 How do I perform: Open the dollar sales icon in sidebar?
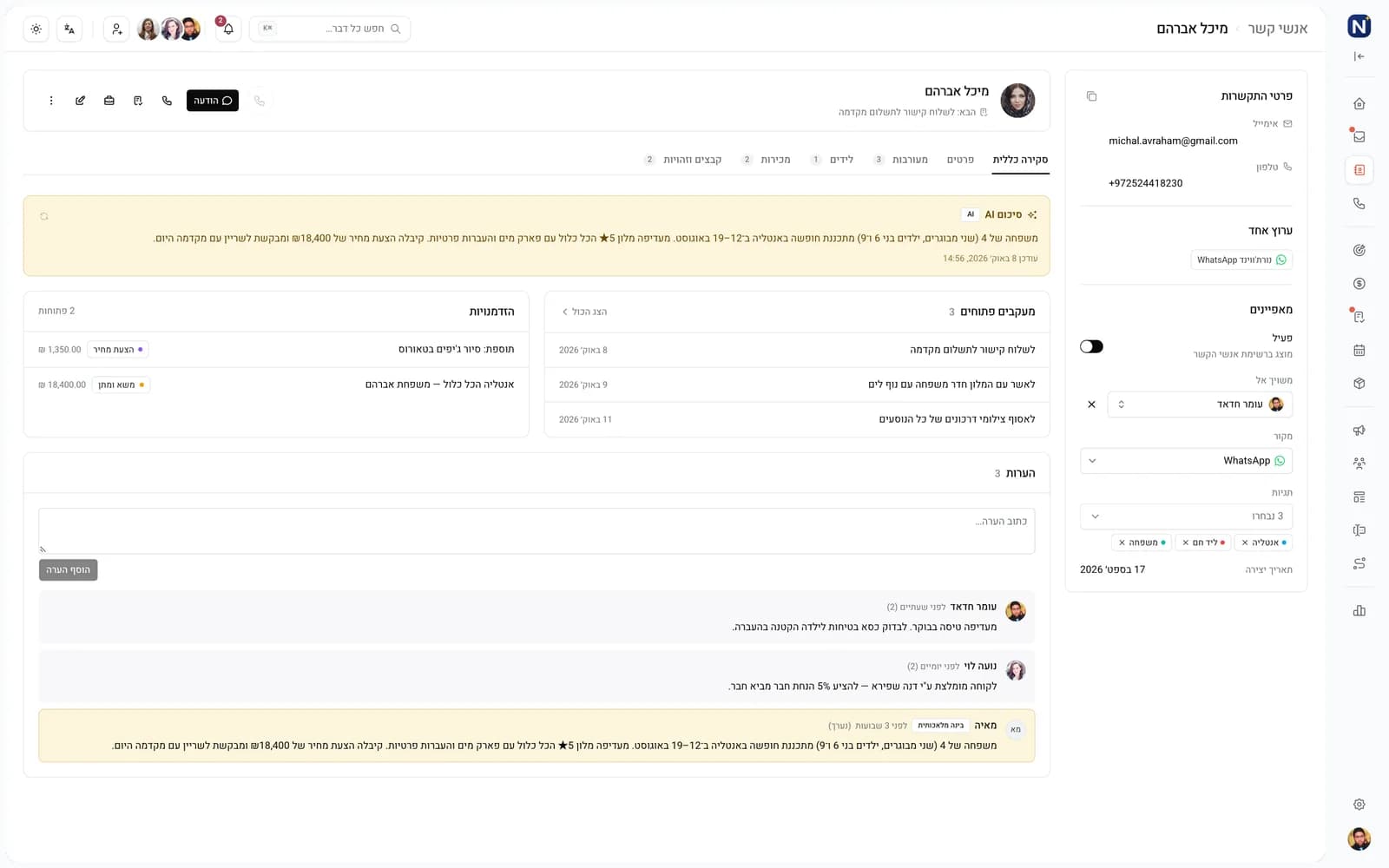(x=1359, y=284)
